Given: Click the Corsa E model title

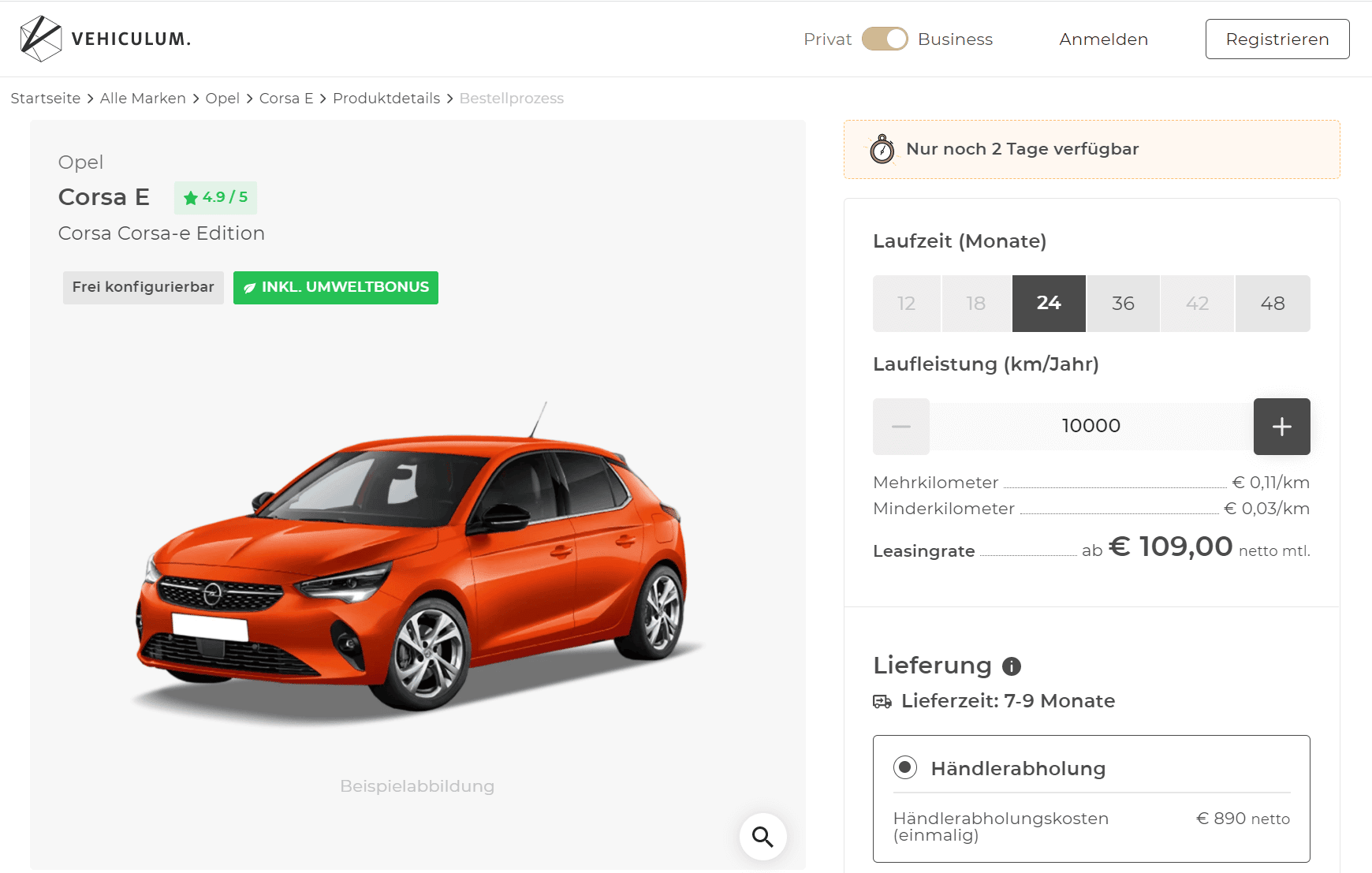Looking at the screenshot, I should 104,197.
